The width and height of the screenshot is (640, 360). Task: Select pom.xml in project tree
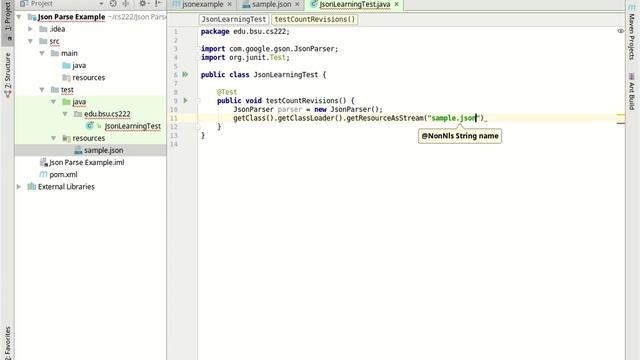click(63, 174)
